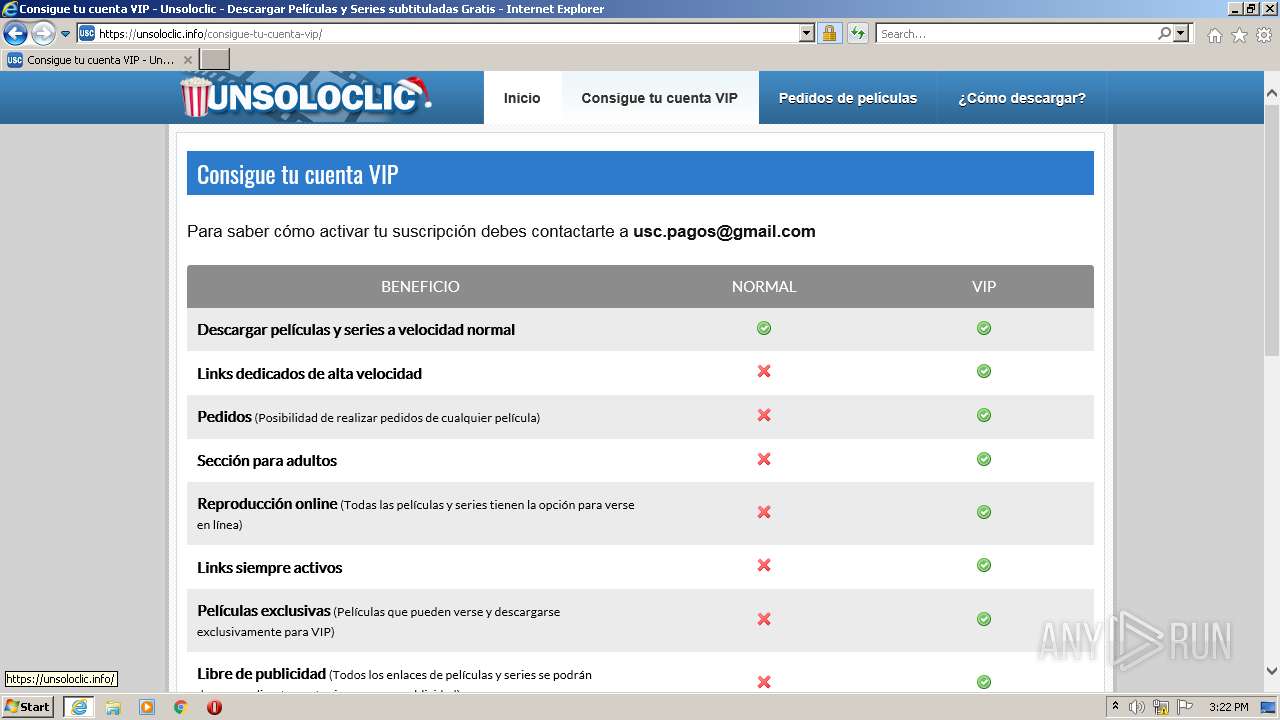Open the search provider dropdown arrow
Image resolution: width=1280 pixels, height=720 pixels.
[x=1182, y=33]
